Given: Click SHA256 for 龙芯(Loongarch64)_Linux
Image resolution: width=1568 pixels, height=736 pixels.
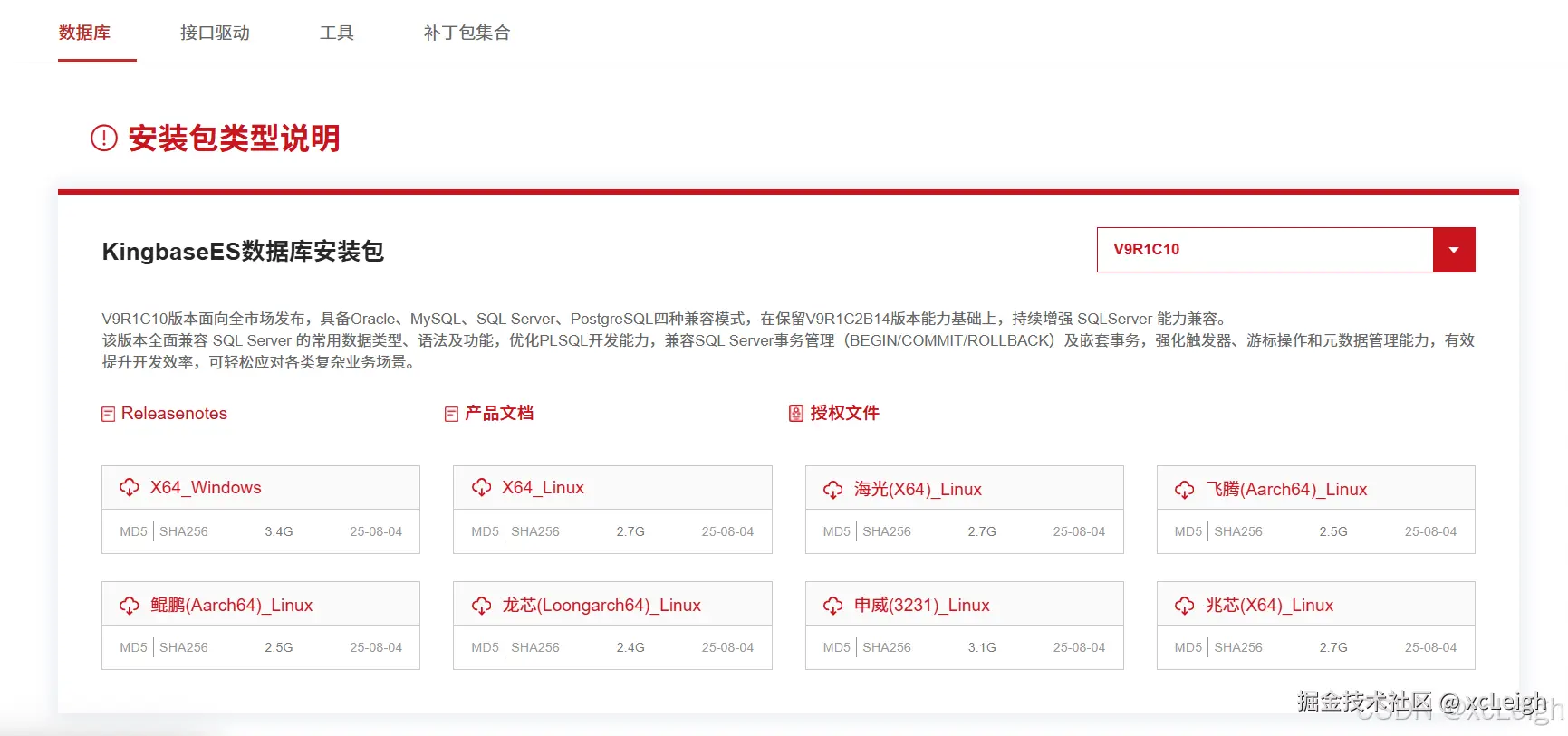Looking at the screenshot, I should [x=535, y=647].
